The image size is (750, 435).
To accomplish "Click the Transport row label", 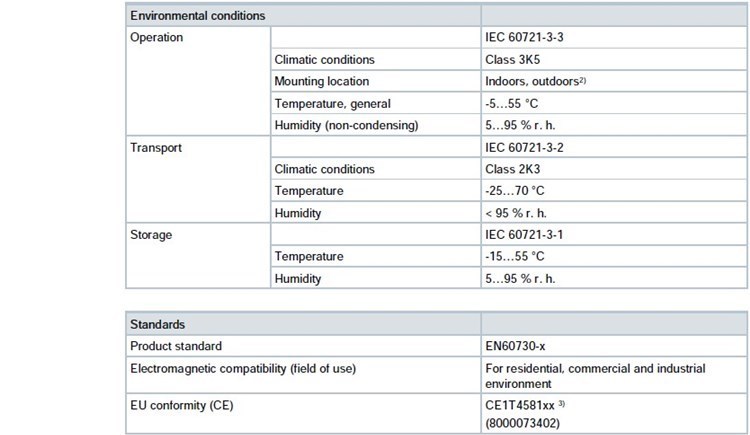I will (157, 147).
